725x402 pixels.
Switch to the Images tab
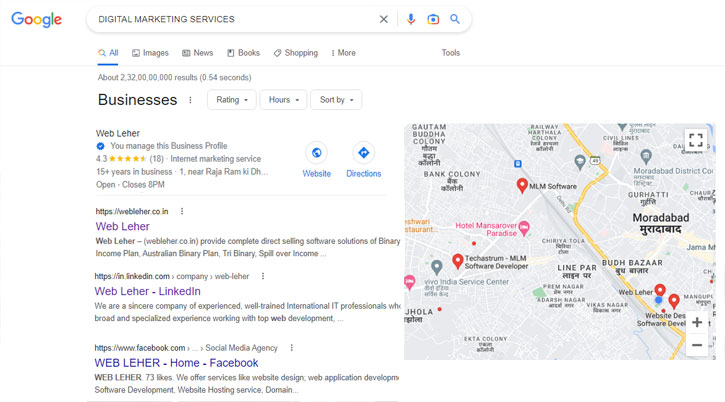[150, 53]
